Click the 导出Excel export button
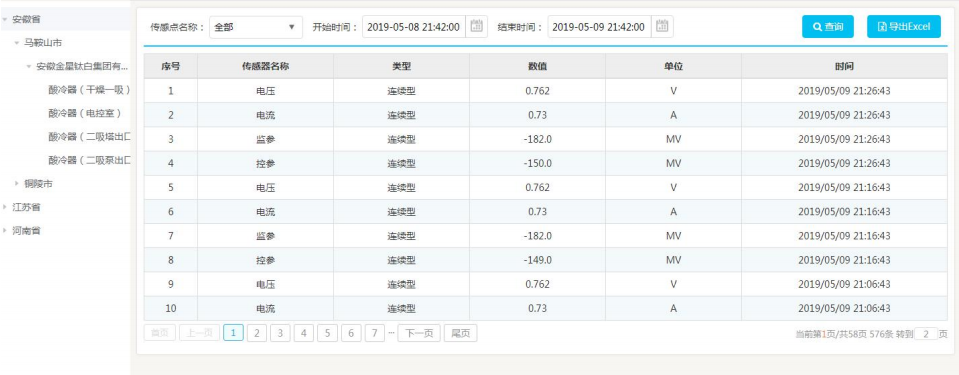The width and height of the screenshot is (959, 375). [x=903, y=27]
